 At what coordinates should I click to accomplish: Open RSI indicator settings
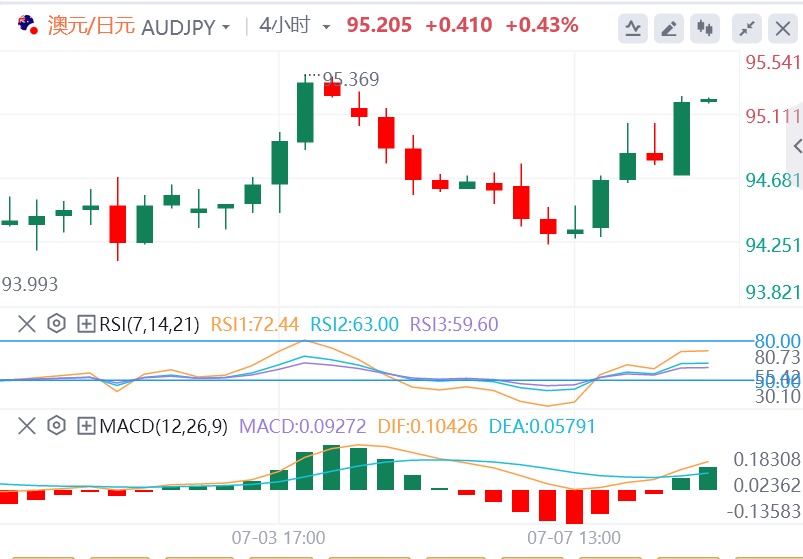(x=57, y=323)
